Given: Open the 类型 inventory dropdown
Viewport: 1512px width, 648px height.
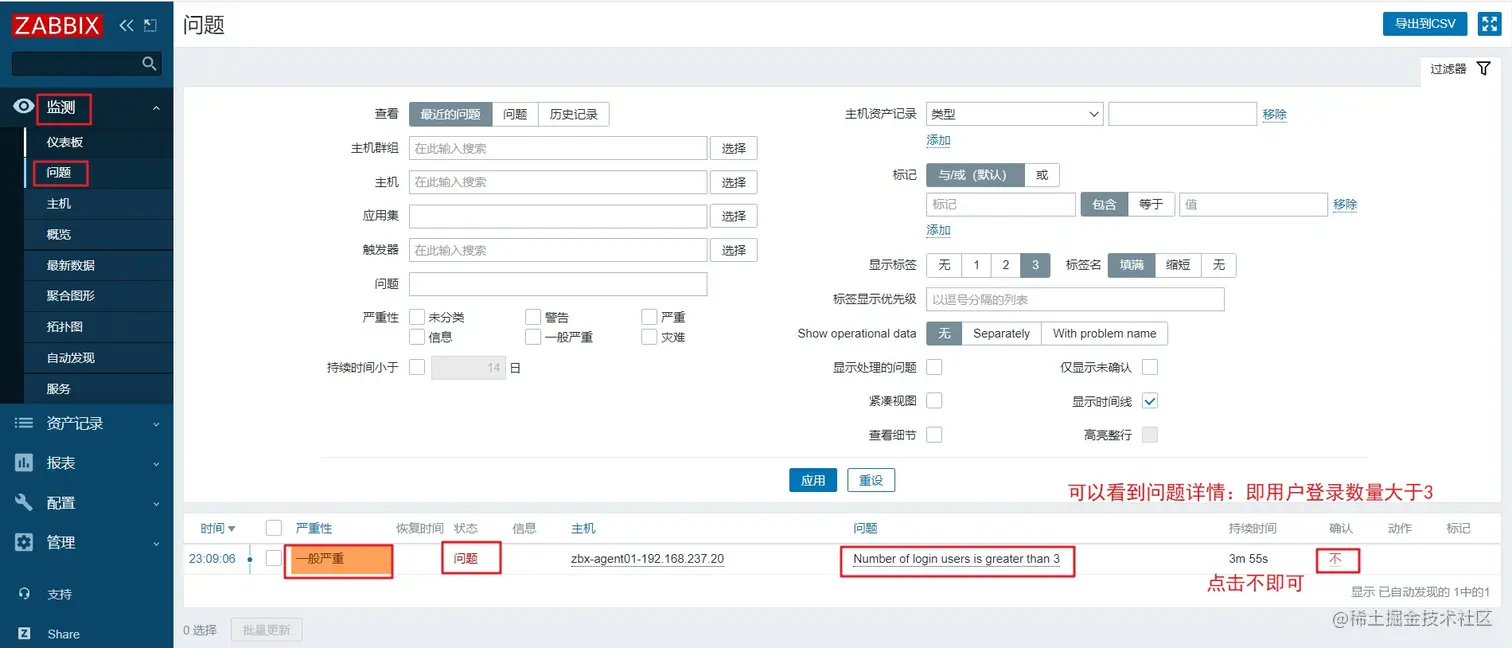Looking at the screenshot, I should coord(1014,114).
